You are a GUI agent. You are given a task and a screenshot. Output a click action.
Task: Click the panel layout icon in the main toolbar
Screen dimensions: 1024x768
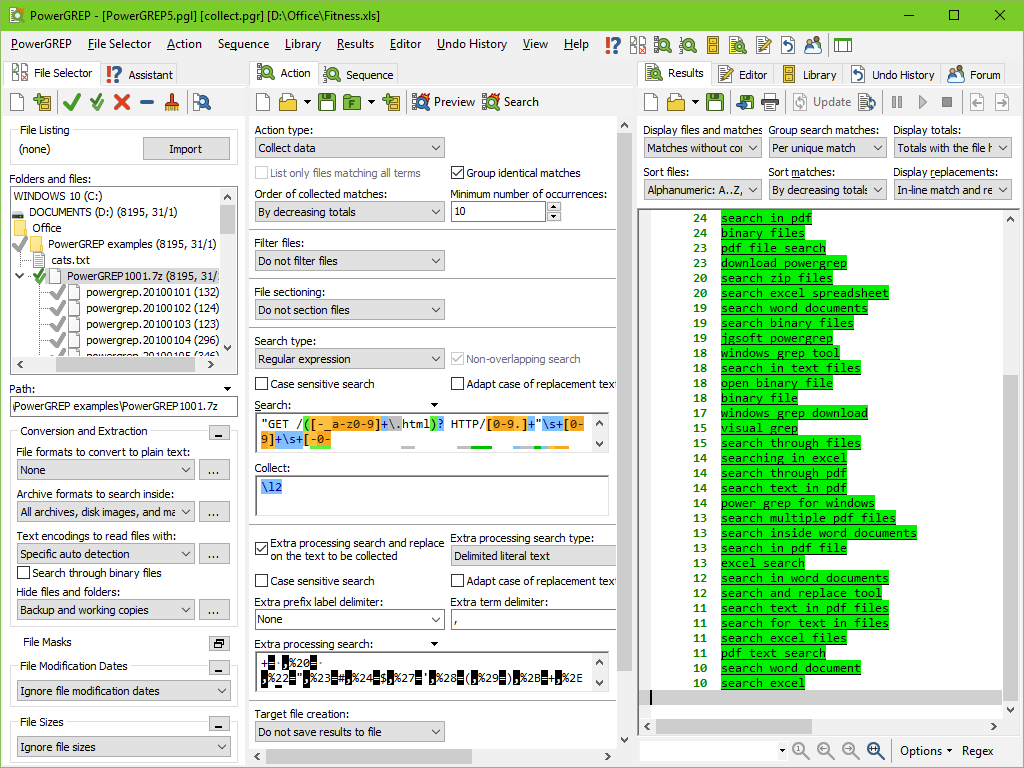pyautogui.click(x=843, y=45)
